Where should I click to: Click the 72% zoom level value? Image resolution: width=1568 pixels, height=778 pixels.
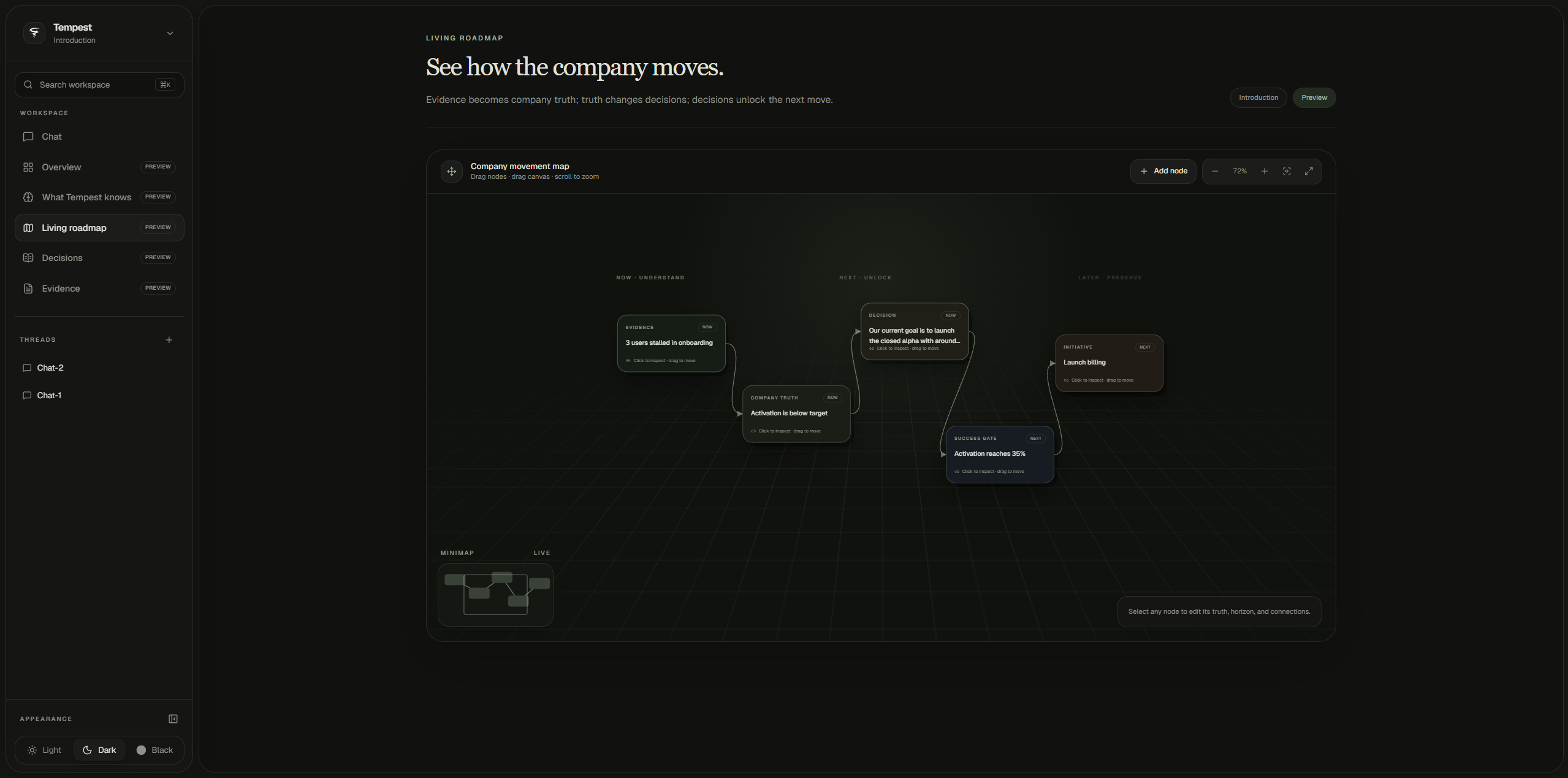(1239, 172)
